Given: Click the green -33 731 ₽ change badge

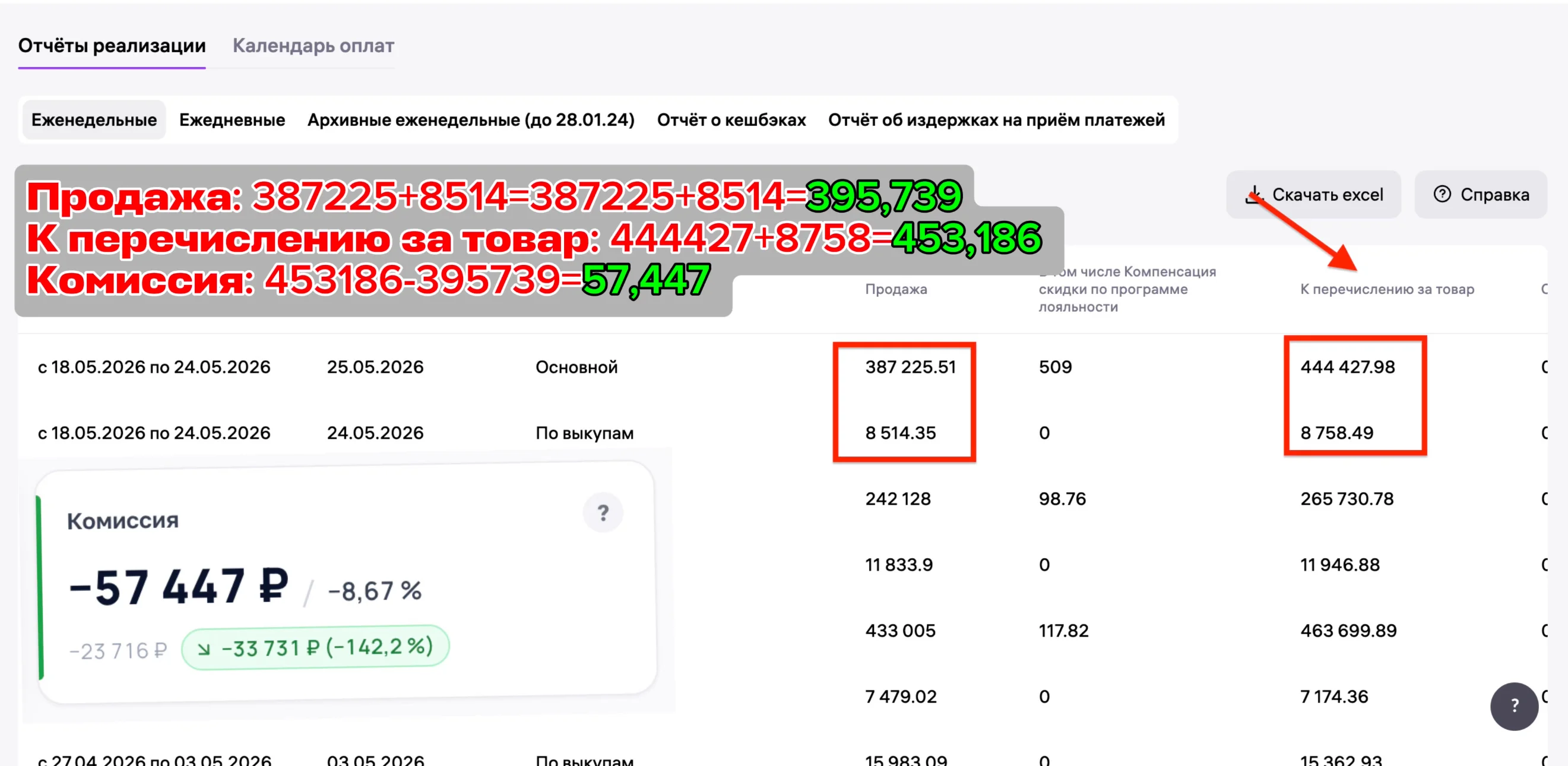Looking at the screenshot, I should [x=315, y=647].
